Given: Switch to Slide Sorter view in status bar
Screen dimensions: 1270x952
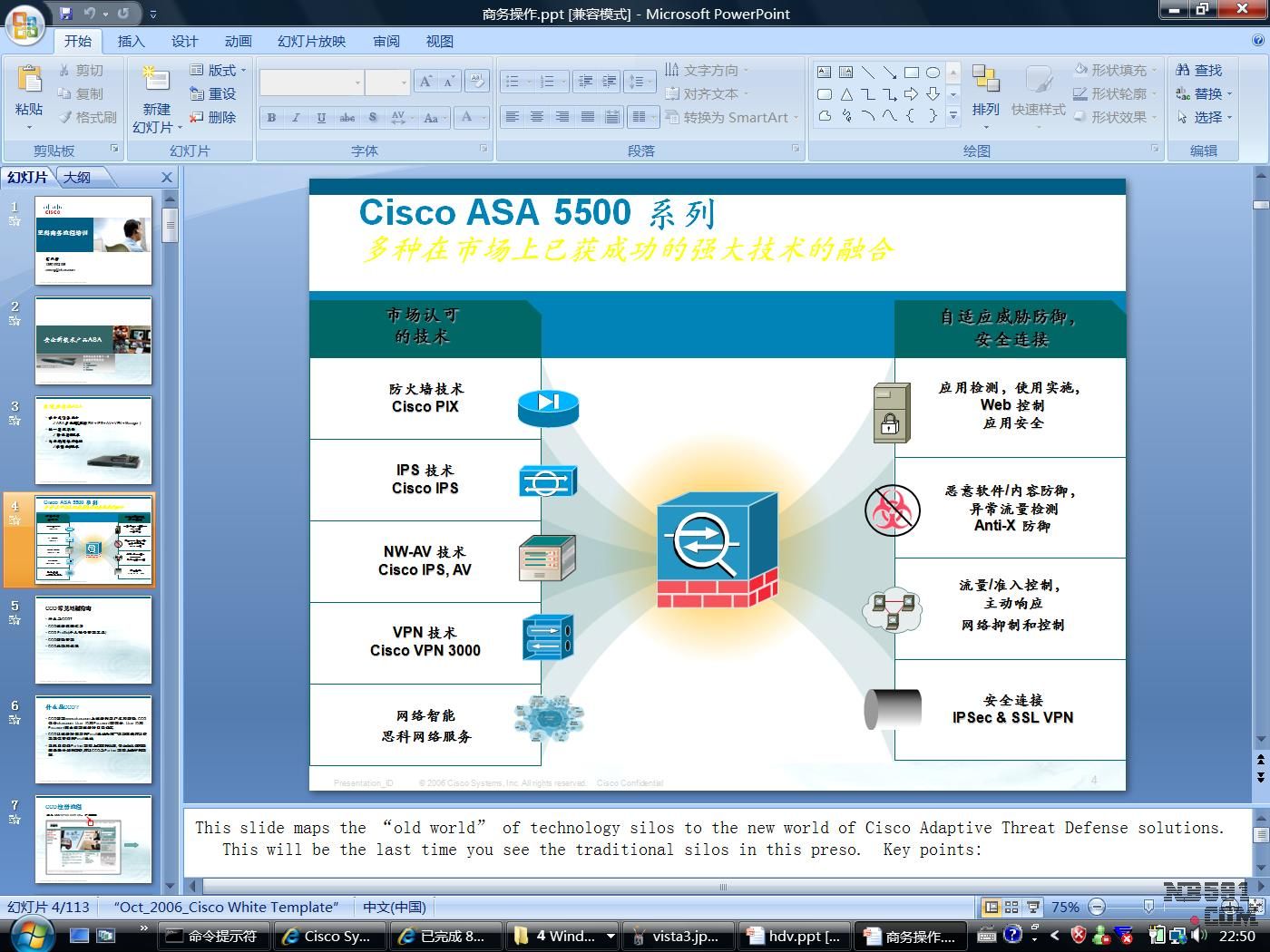Looking at the screenshot, I should tap(1011, 907).
